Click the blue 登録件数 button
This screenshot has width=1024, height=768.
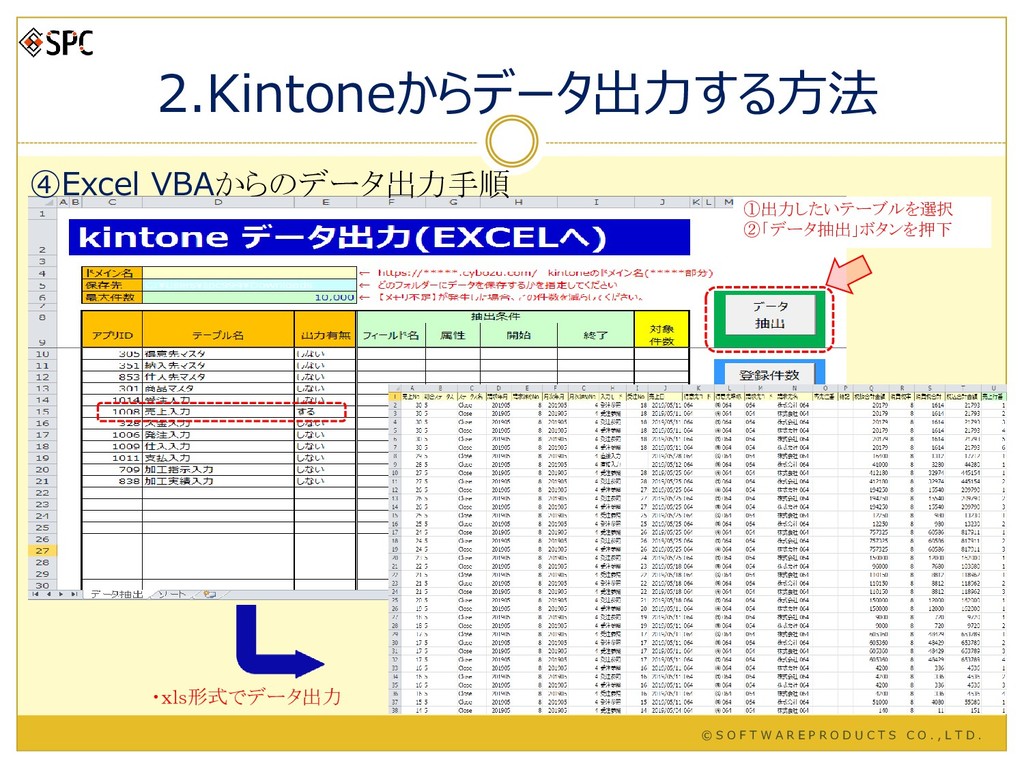pyautogui.click(x=769, y=374)
